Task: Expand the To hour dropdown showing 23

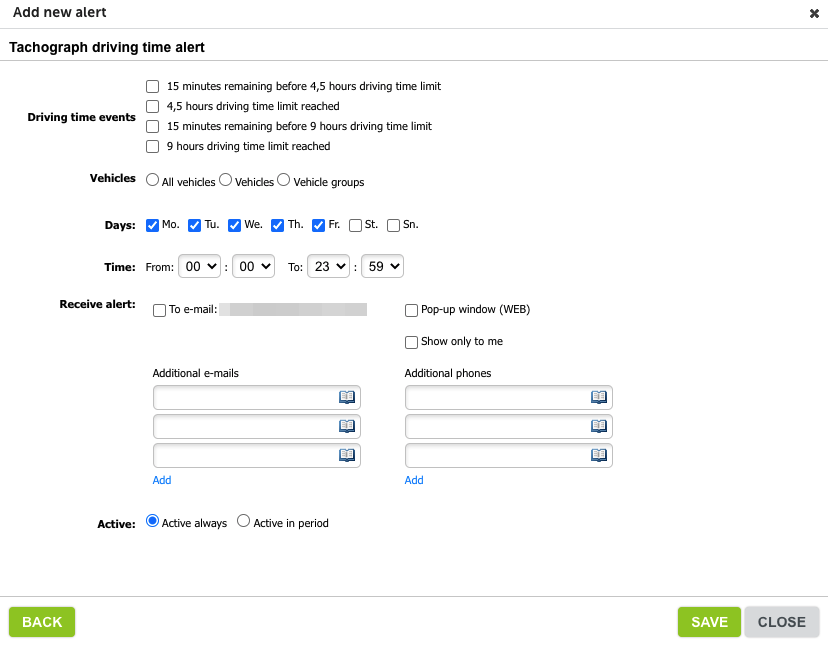Action: (331, 266)
